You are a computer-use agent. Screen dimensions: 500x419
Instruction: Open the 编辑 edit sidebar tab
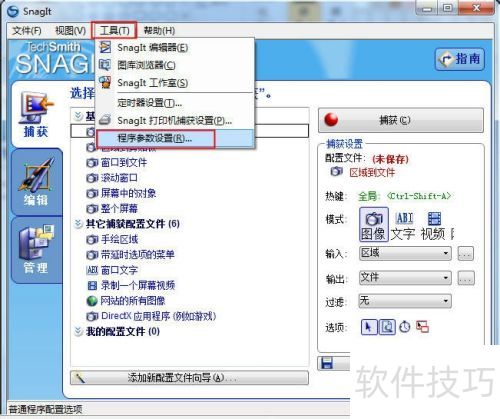tap(36, 182)
